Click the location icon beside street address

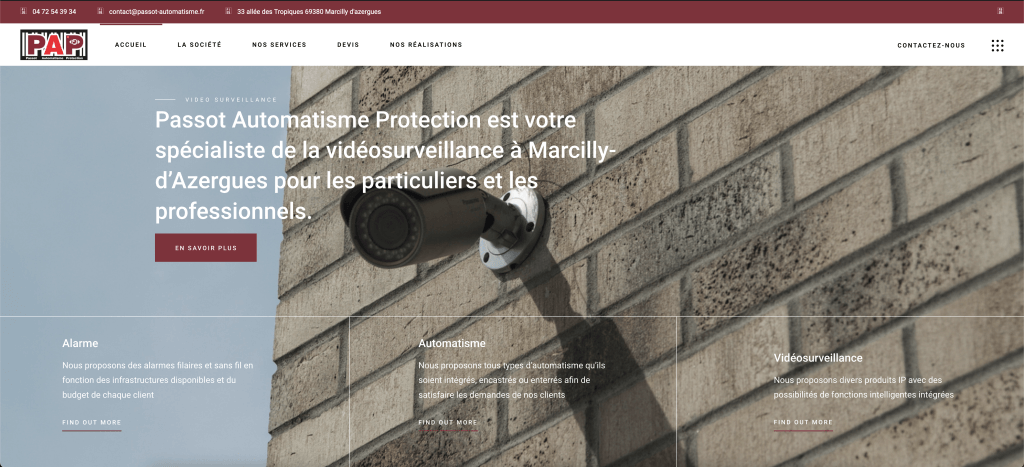(229, 11)
